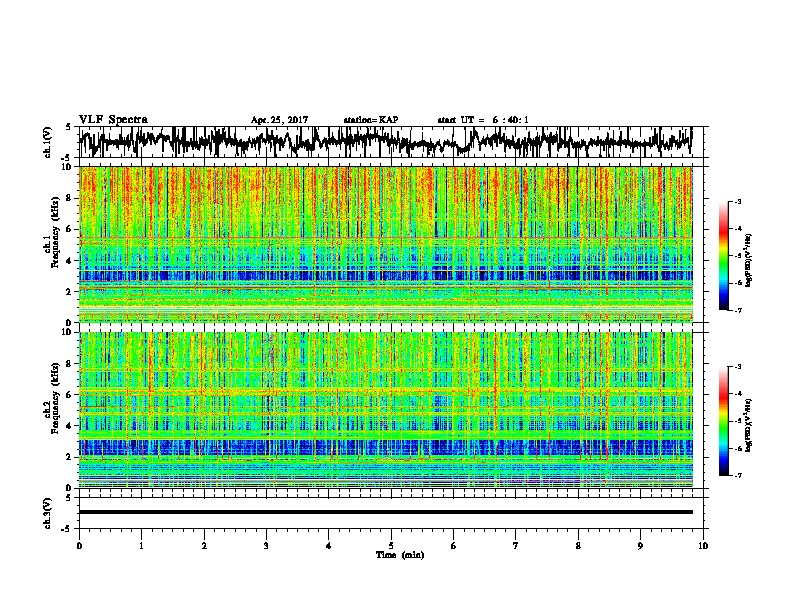Click the '10' kHz tick on ch.1 spectrogram

coord(67,167)
